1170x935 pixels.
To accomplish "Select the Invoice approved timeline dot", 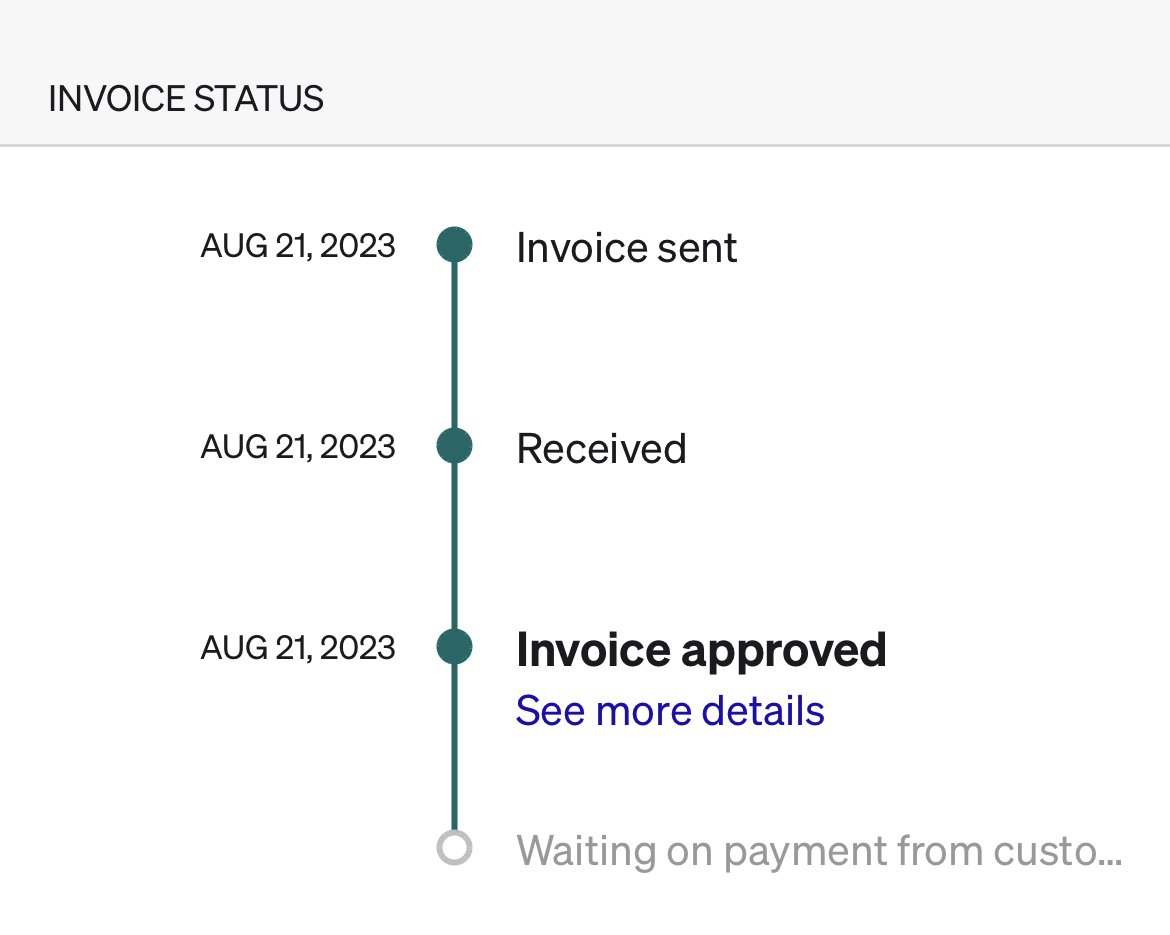I will point(455,646).
